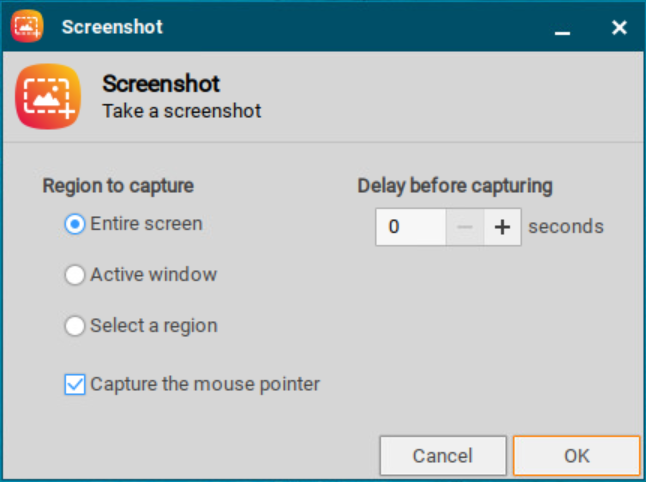The width and height of the screenshot is (646, 482).
Task: Click the separator line below the header
Action: [322, 142]
